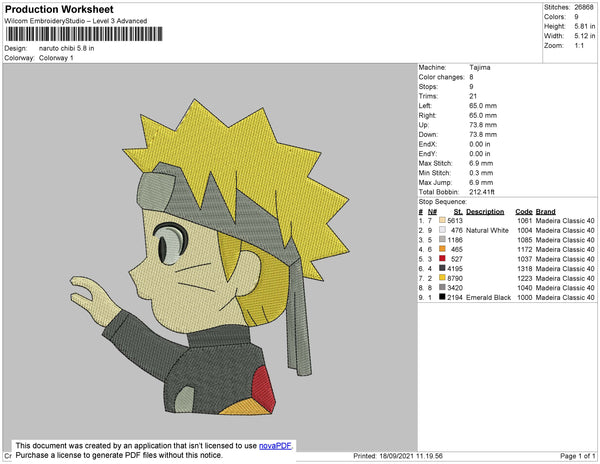Screen dimensions: 600x464
Task: Click the Color changes value '8'
Action: click(471, 77)
